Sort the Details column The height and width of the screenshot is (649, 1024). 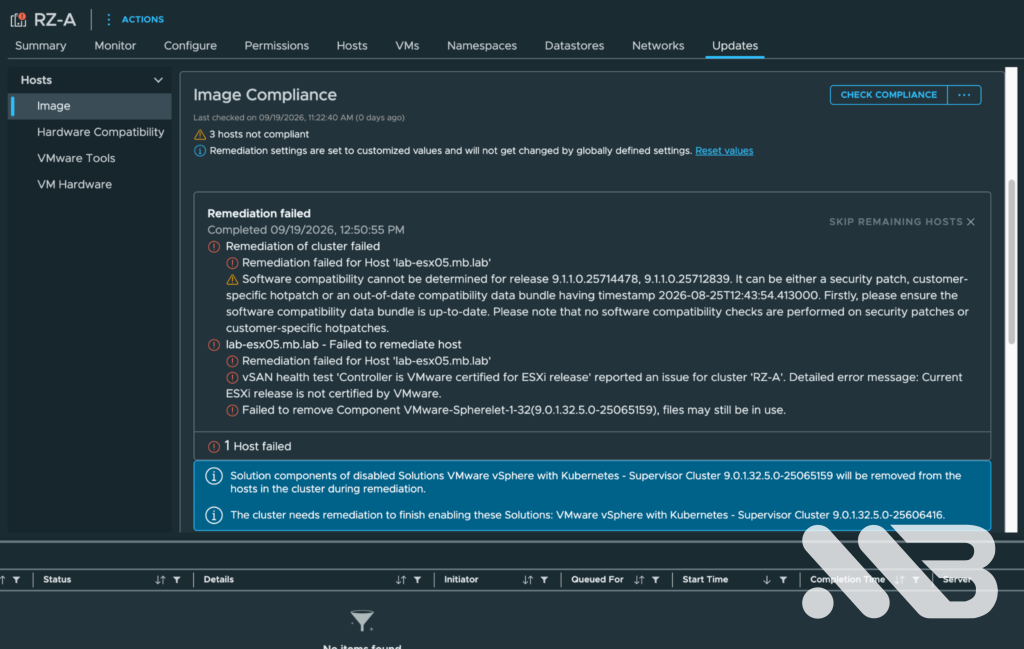point(400,580)
